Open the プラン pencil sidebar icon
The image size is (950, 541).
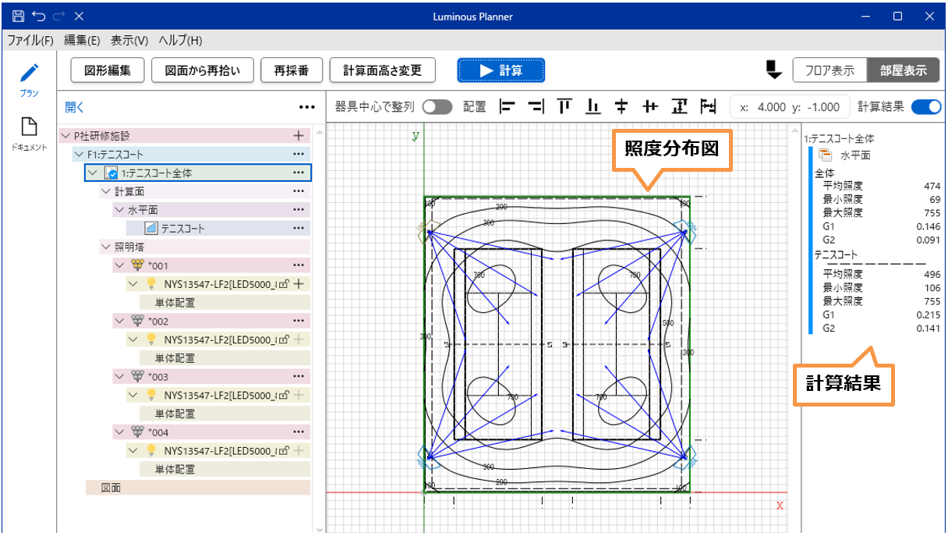click(x=29, y=74)
